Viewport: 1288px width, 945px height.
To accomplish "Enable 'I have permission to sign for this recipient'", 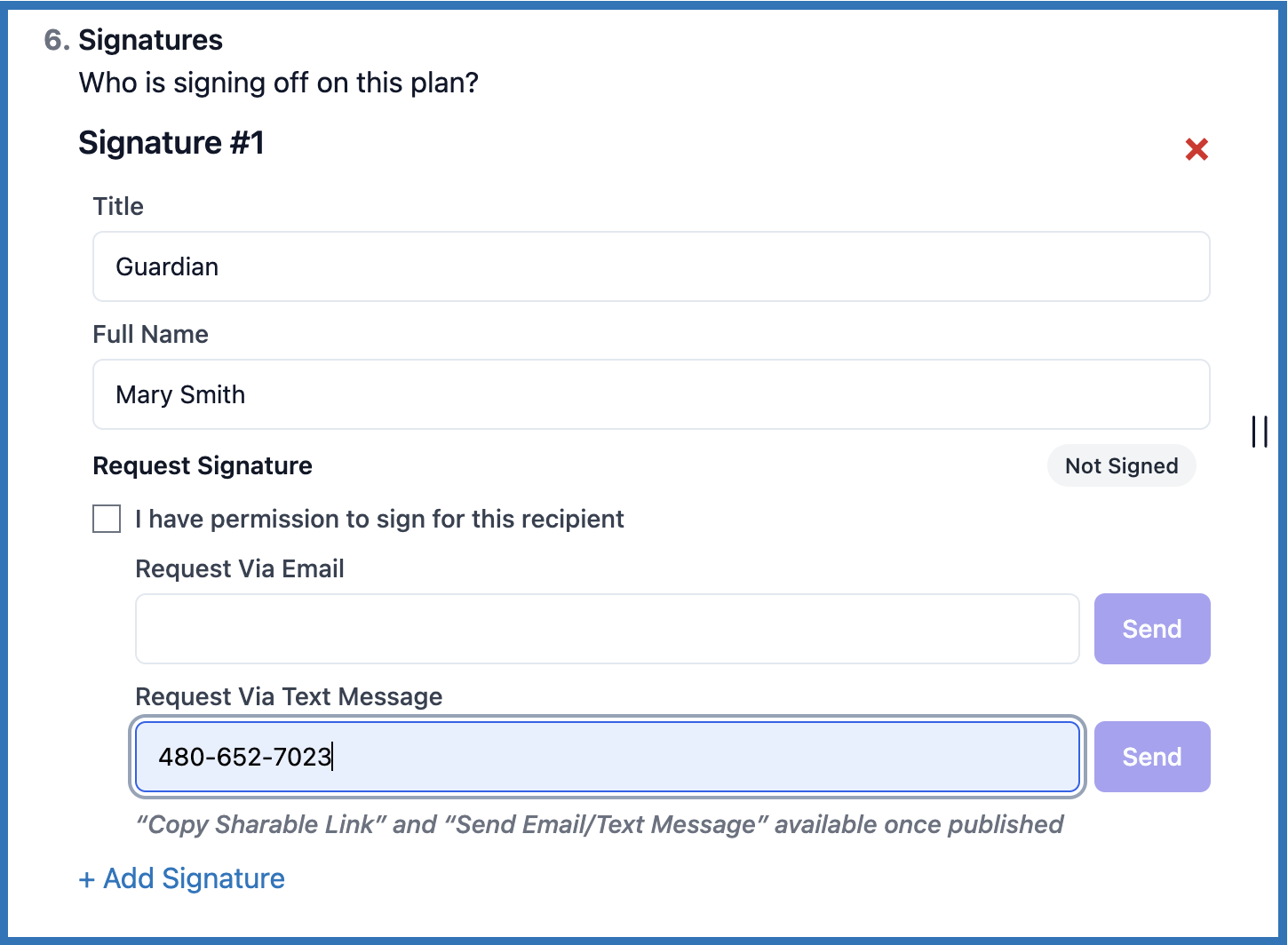I will 106,519.
